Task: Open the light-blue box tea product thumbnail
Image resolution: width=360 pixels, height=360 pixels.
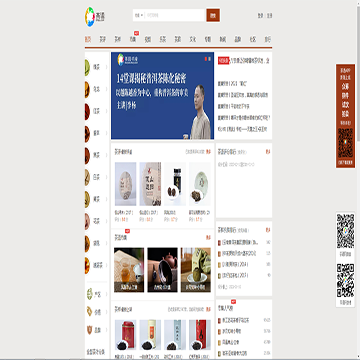Action: click(x=175, y=335)
